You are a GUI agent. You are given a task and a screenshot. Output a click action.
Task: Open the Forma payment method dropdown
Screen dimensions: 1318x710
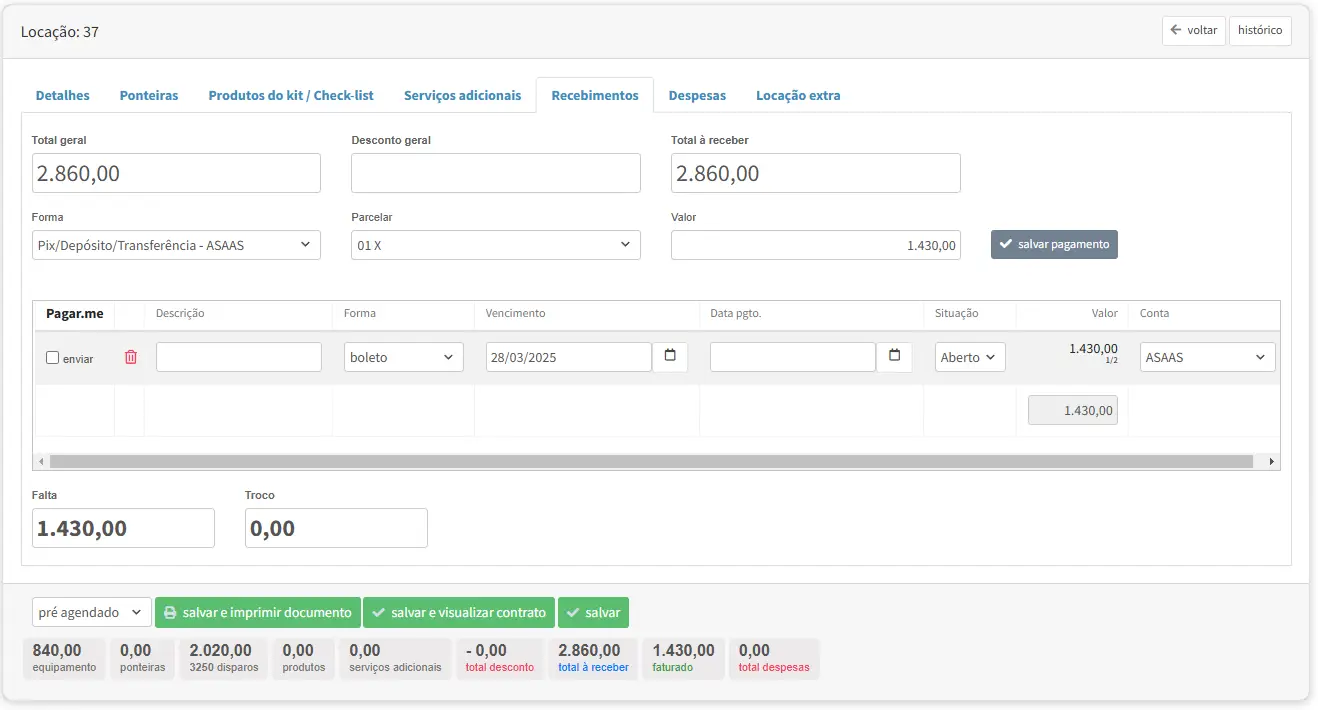pyautogui.click(x=176, y=245)
